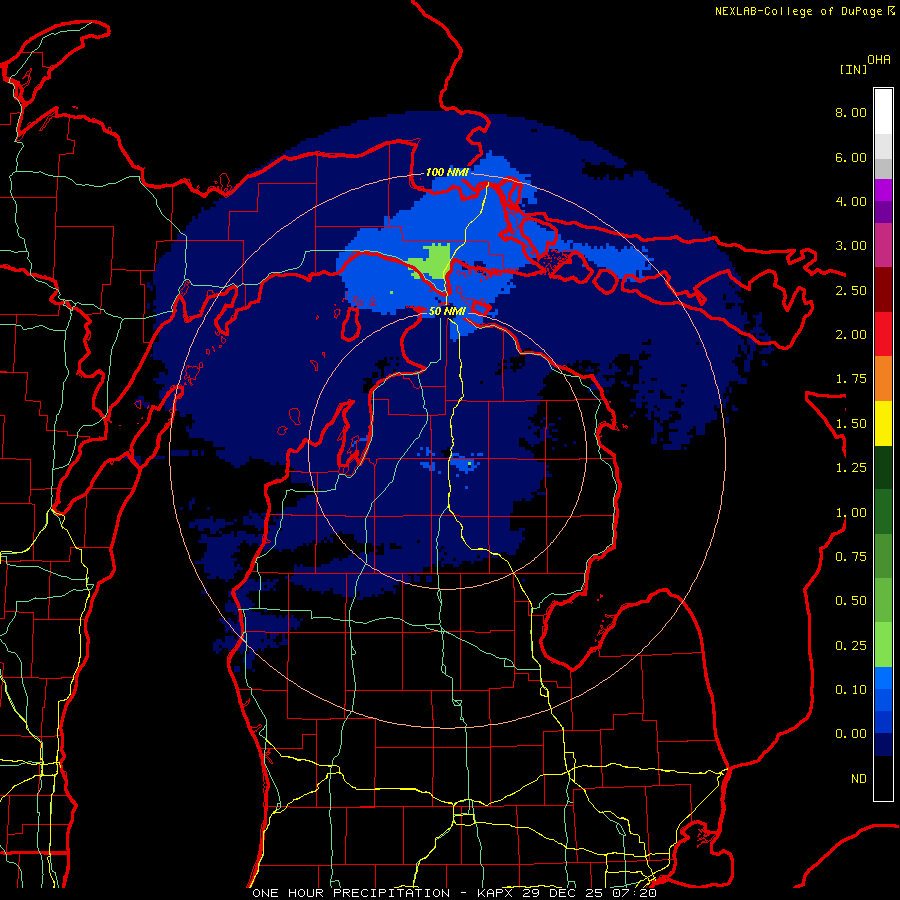The height and width of the screenshot is (900, 900).
Task: Click the 0.75 legend value
Action: 851,557
